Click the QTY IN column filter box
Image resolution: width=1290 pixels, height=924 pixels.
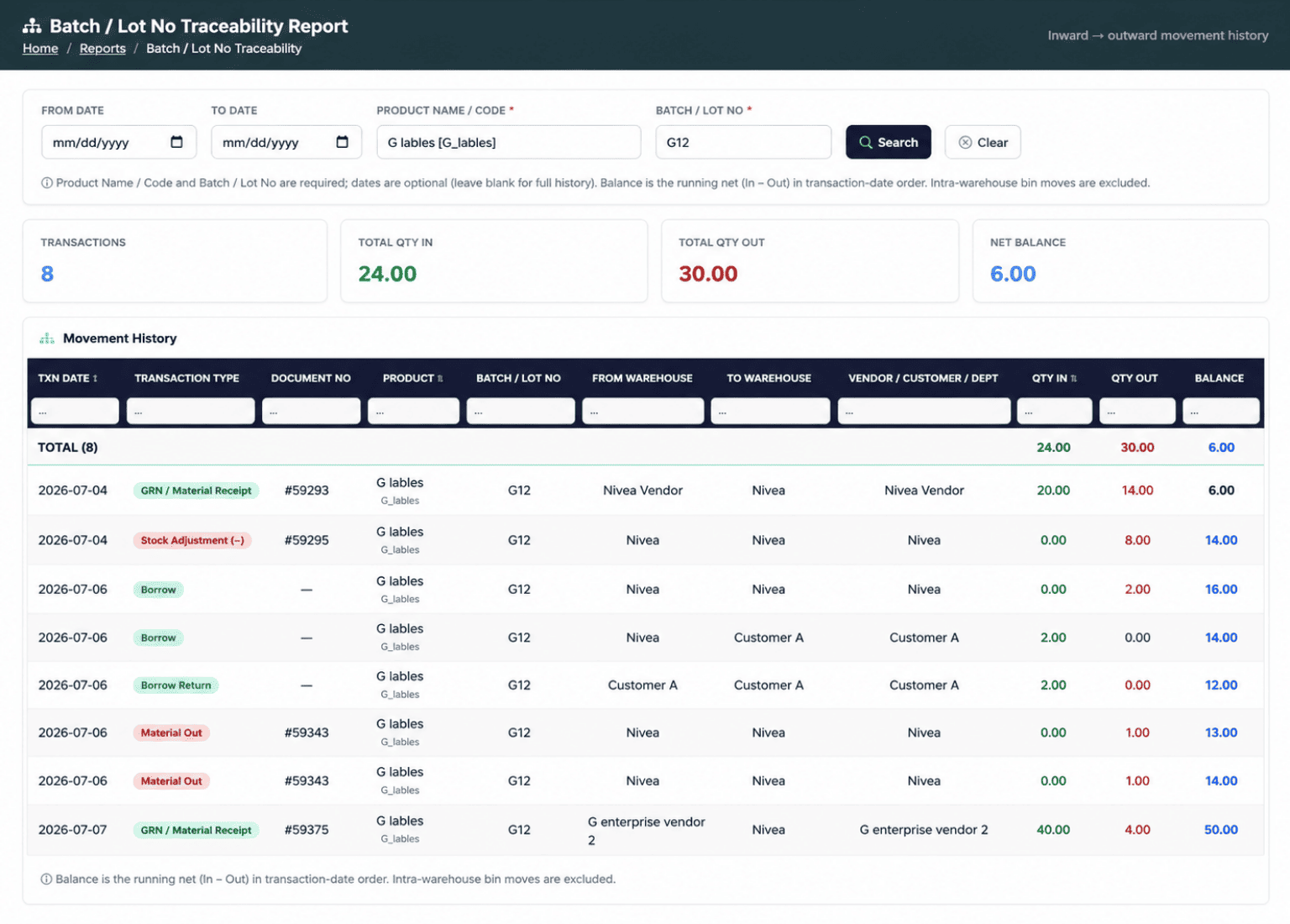(x=1054, y=412)
